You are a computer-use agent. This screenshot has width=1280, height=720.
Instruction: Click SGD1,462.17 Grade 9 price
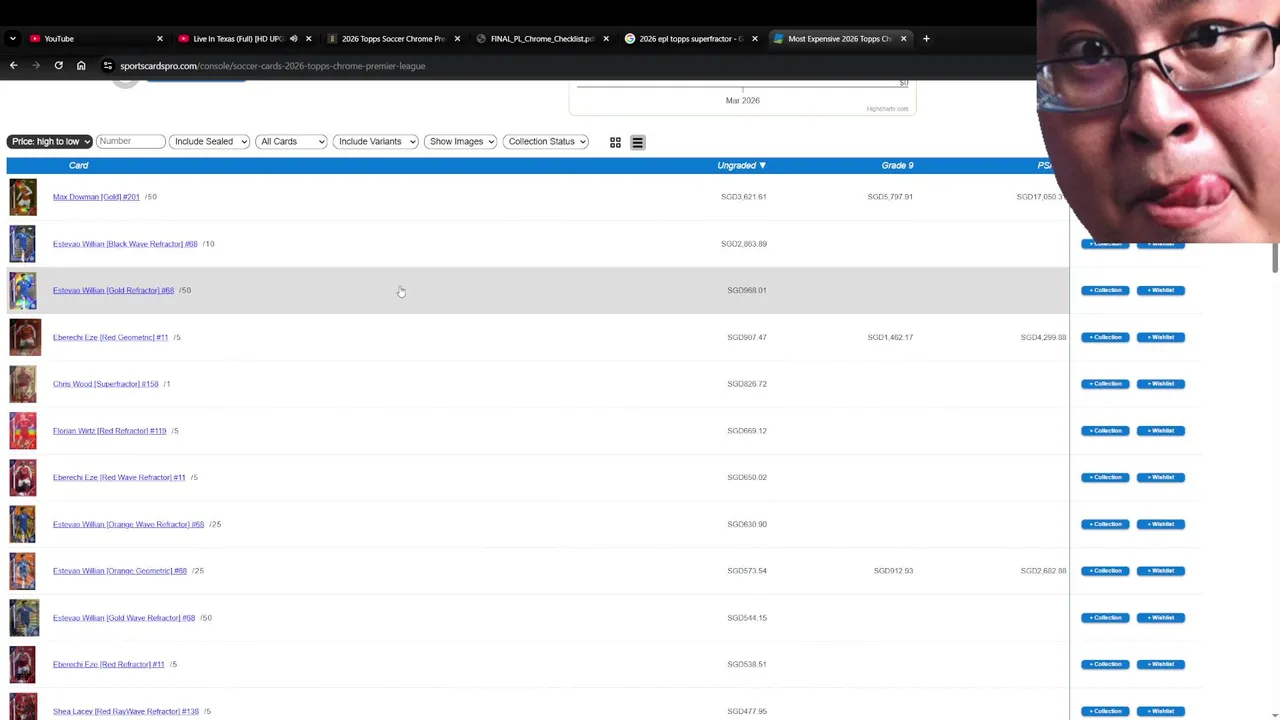[x=890, y=337]
